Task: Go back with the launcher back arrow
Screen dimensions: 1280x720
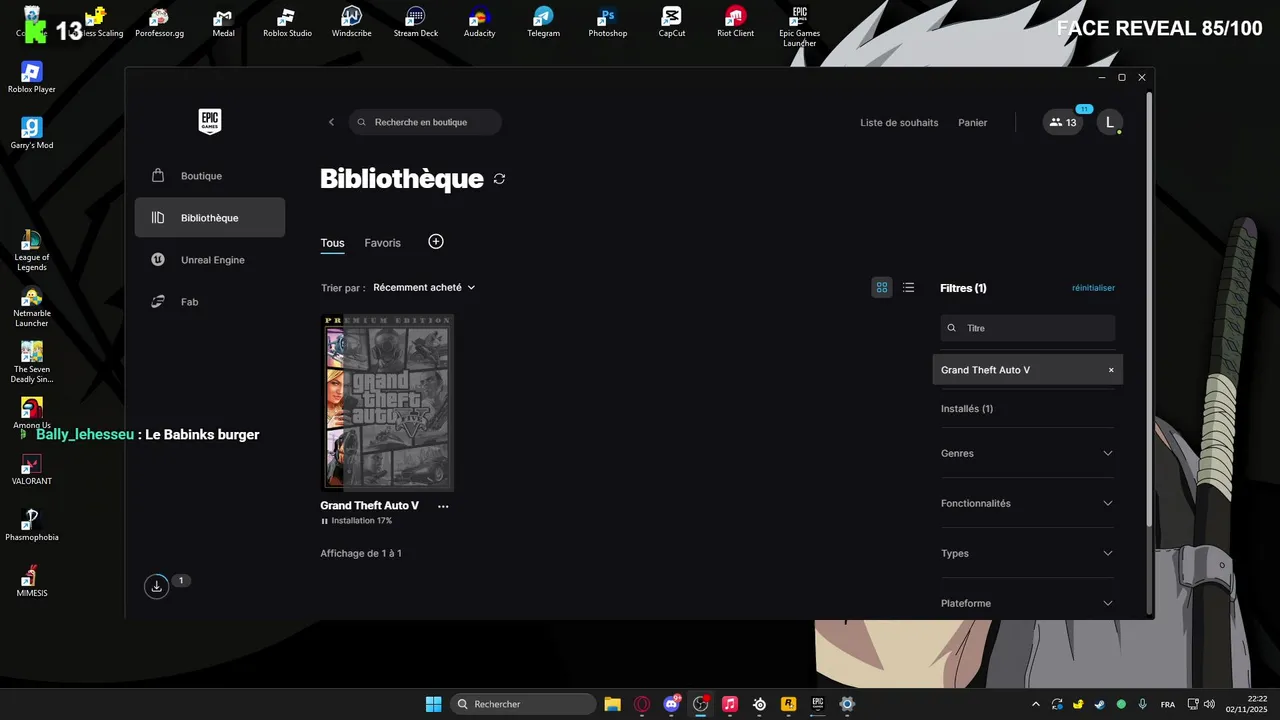Action: pyautogui.click(x=332, y=122)
